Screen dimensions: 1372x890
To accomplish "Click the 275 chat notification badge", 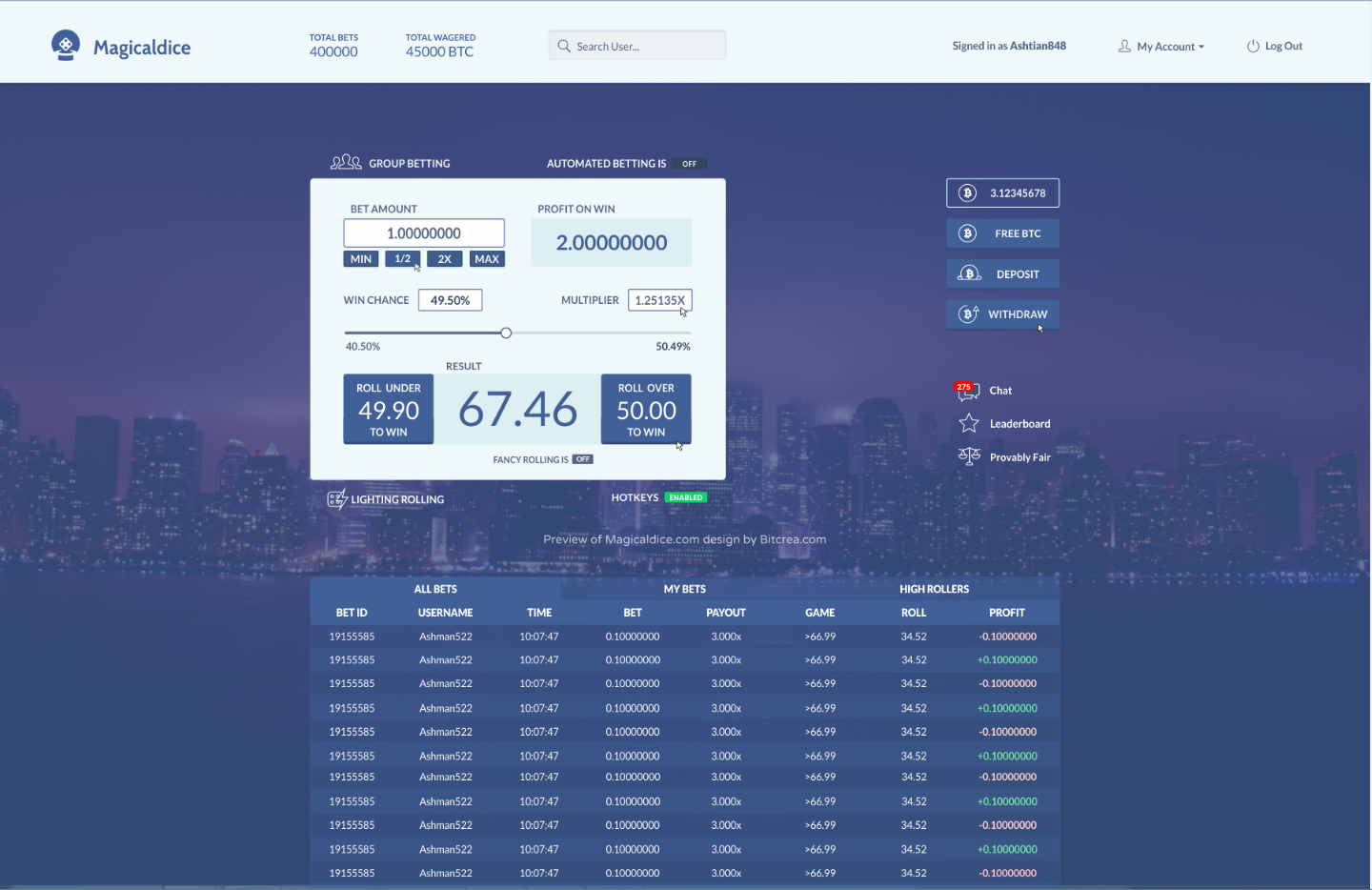I will pyautogui.click(x=964, y=387).
